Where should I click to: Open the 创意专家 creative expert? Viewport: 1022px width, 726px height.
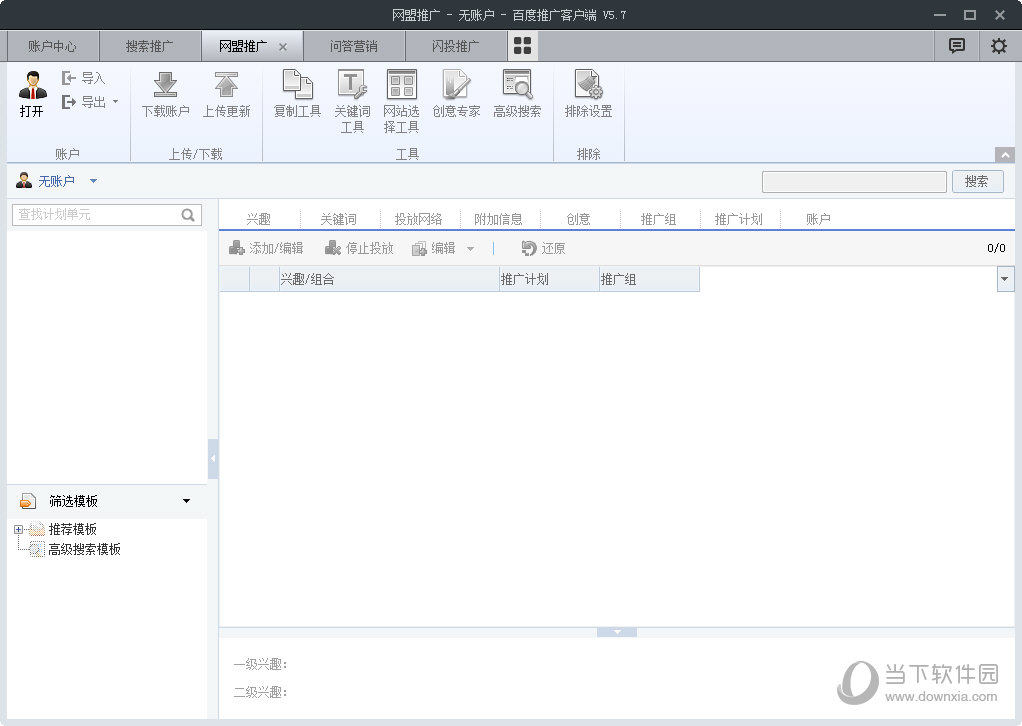click(x=456, y=86)
